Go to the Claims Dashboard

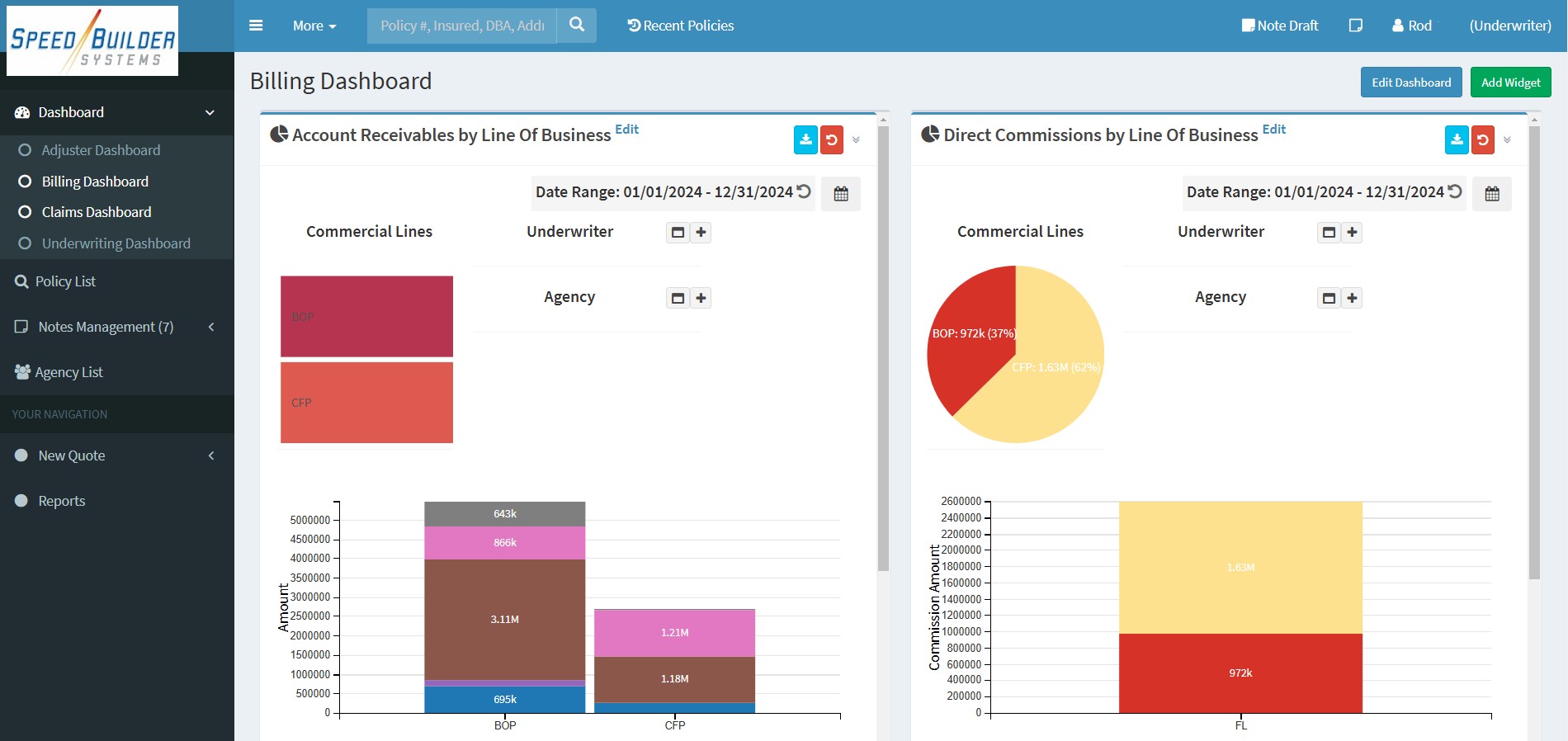tap(97, 212)
